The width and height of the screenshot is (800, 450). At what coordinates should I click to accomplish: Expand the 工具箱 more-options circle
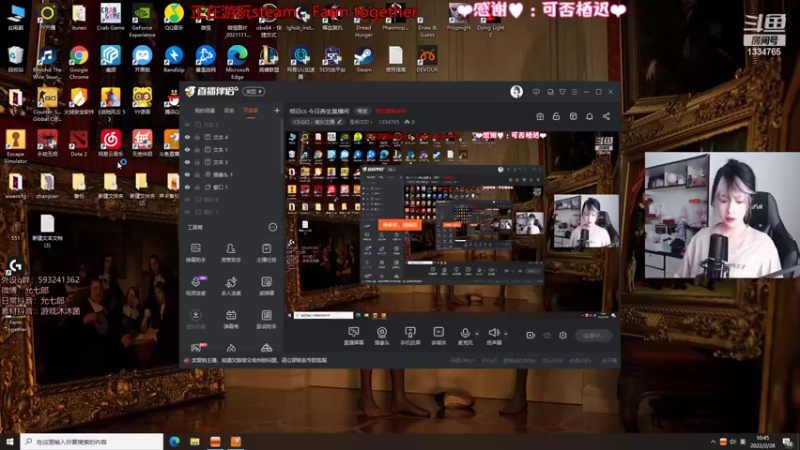point(272,227)
